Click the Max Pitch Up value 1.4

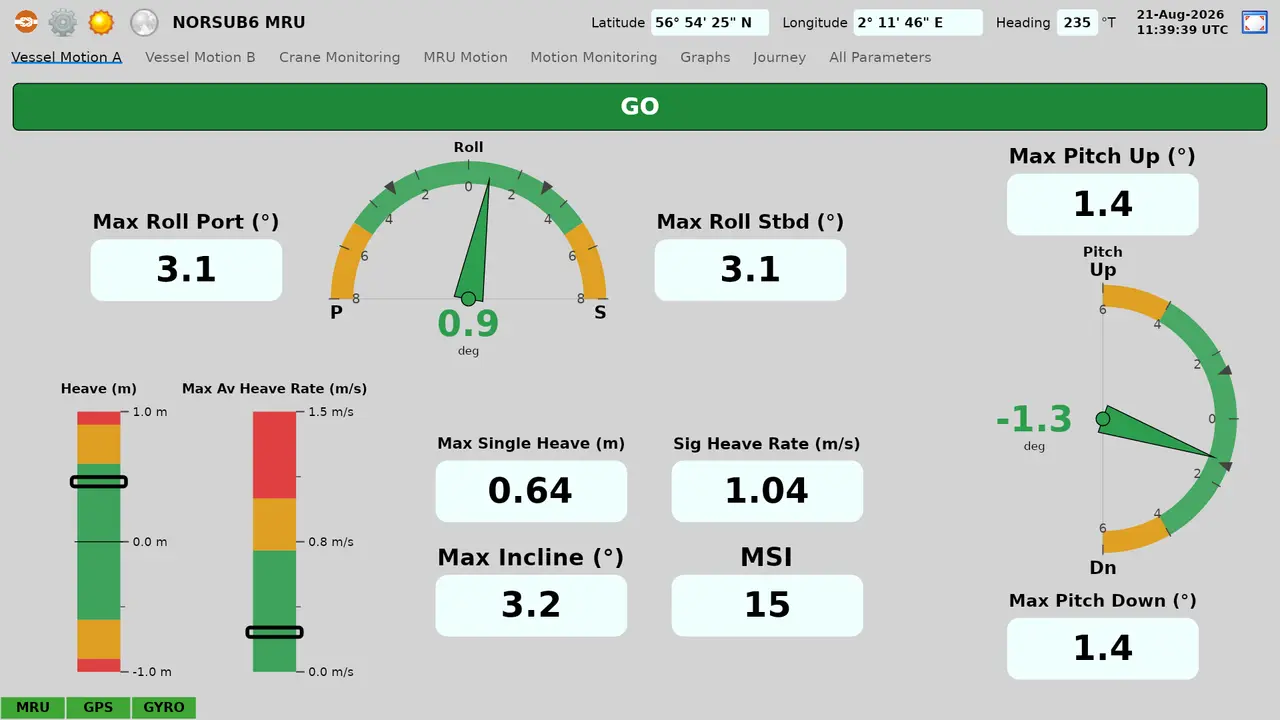(1103, 205)
